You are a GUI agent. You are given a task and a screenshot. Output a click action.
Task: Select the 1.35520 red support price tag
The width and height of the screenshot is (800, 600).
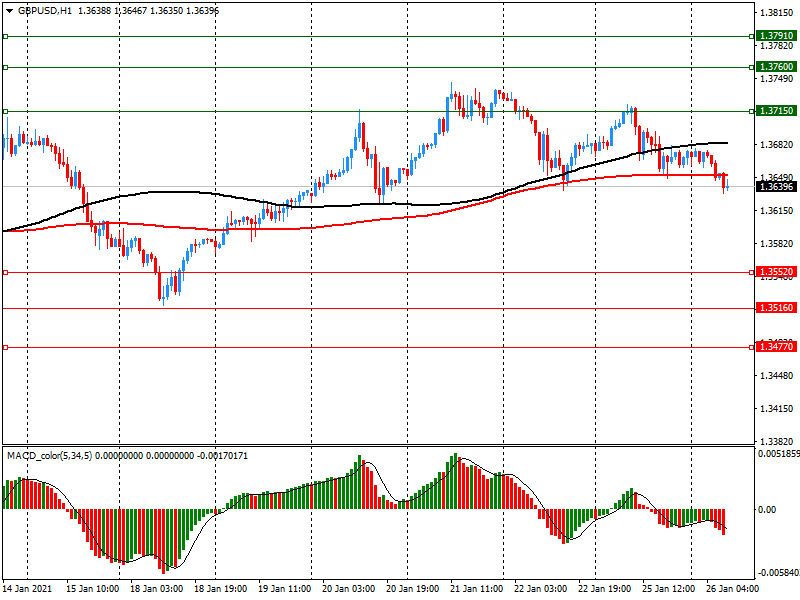pyautogui.click(x=776, y=272)
